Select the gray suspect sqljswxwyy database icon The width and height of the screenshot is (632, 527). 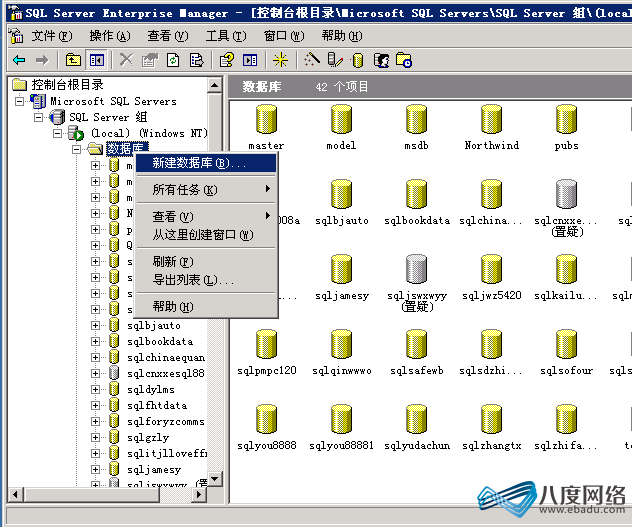pos(416,269)
